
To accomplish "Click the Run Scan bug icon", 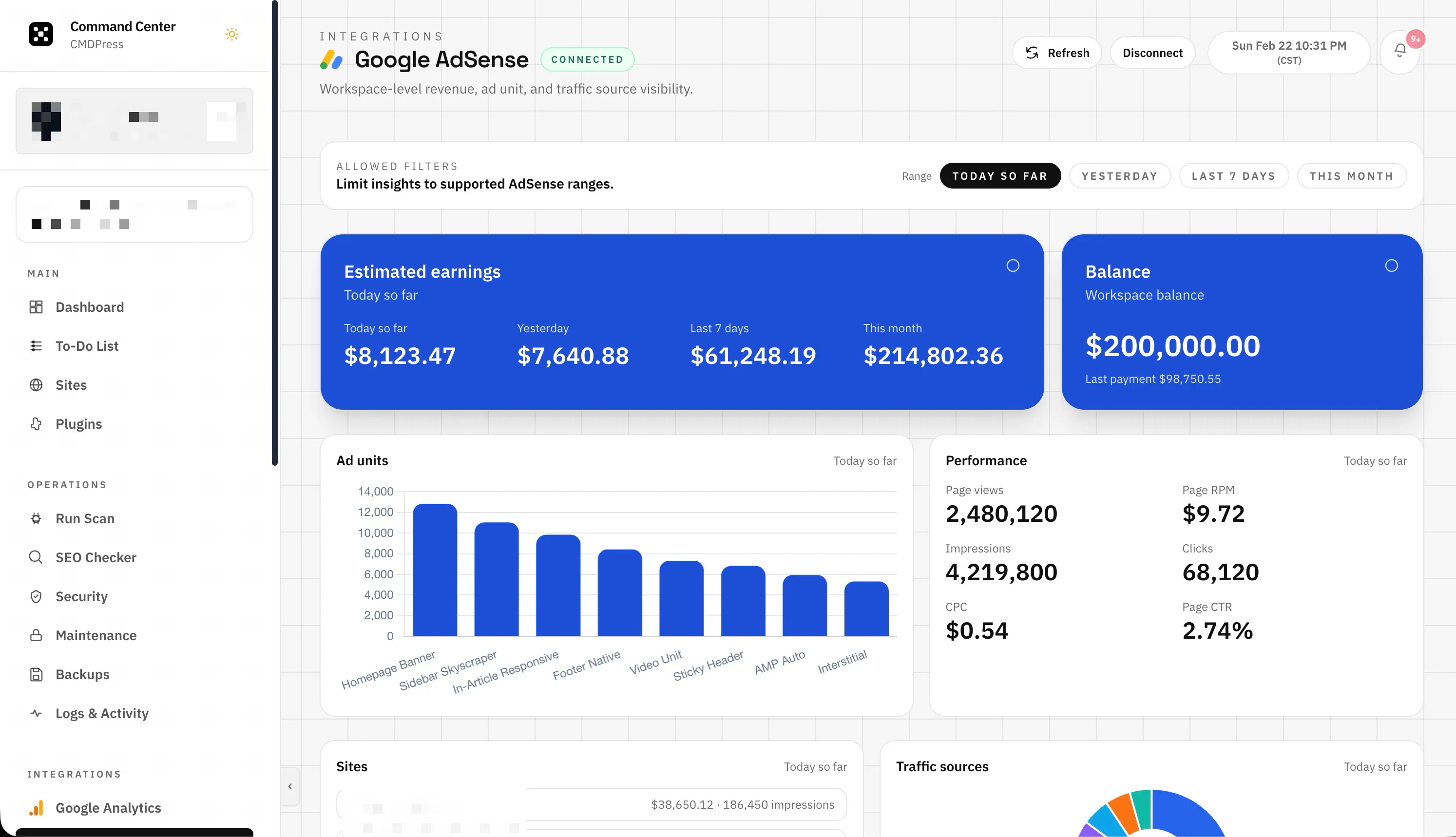I will (36, 518).
